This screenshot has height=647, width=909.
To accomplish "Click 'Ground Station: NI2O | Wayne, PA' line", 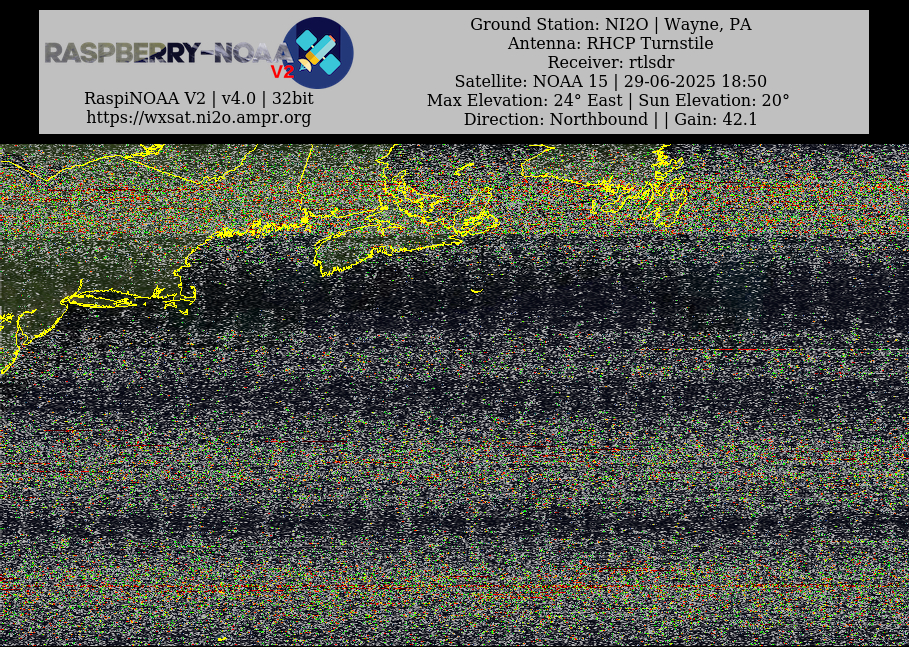I will coord(610,24).
